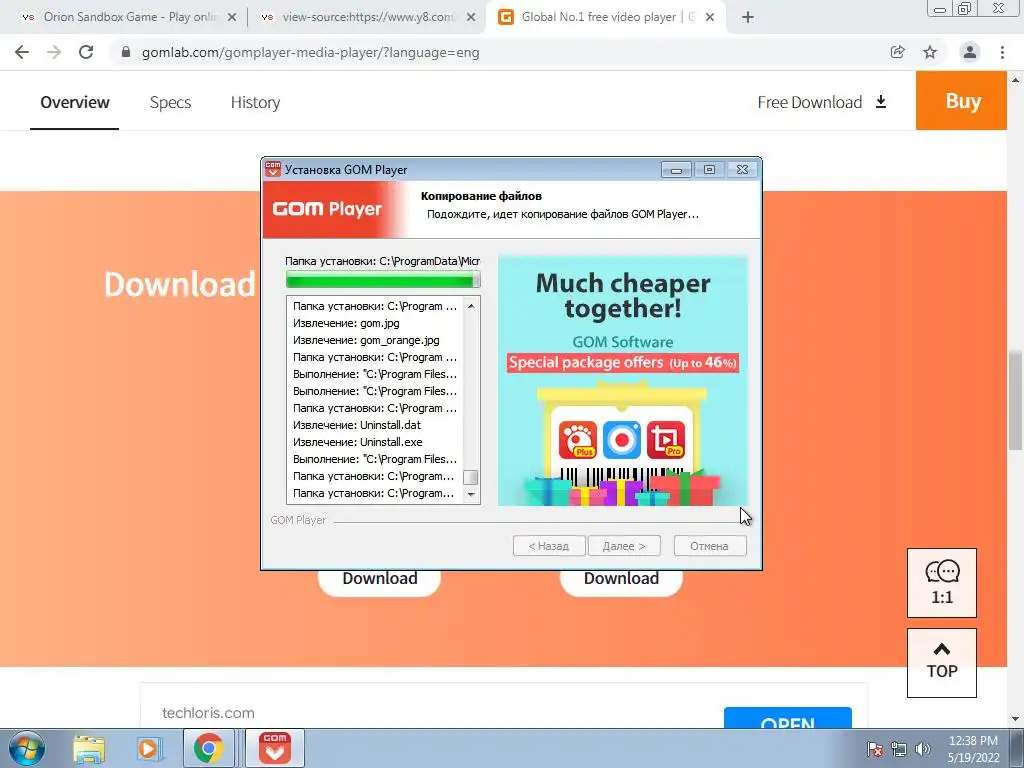The width and height of the screenshot is (1024, 768).
Task: Open the Windows Start menu
Action: pos(27,748)
